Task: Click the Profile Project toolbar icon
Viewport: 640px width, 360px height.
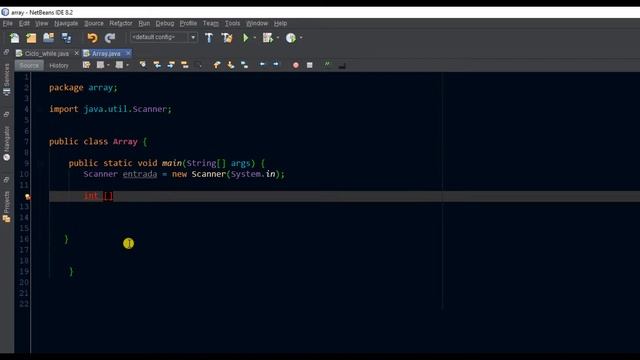Action: (x=291, y=38)
